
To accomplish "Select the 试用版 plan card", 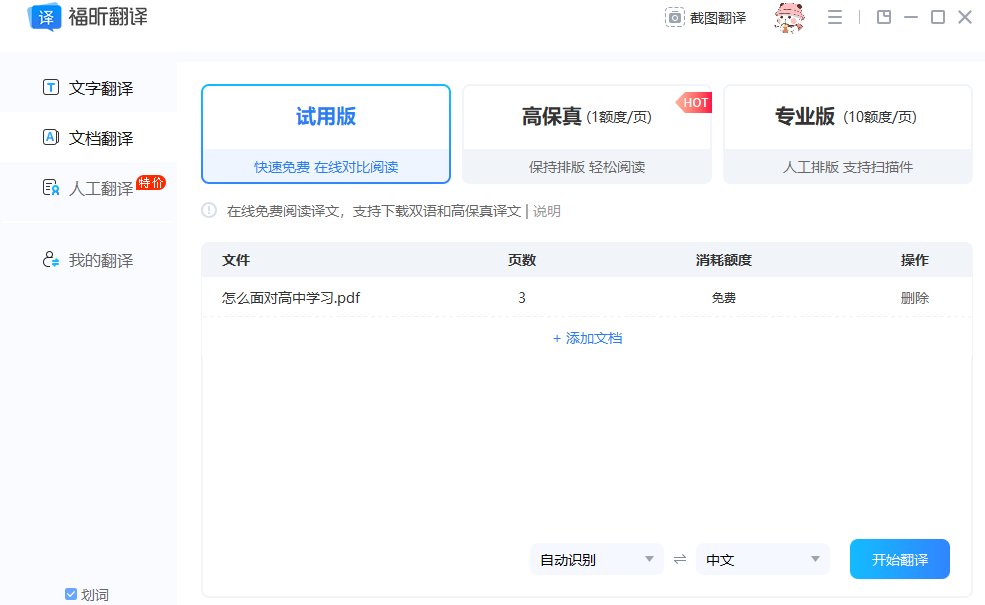I will tap(326, 134).
